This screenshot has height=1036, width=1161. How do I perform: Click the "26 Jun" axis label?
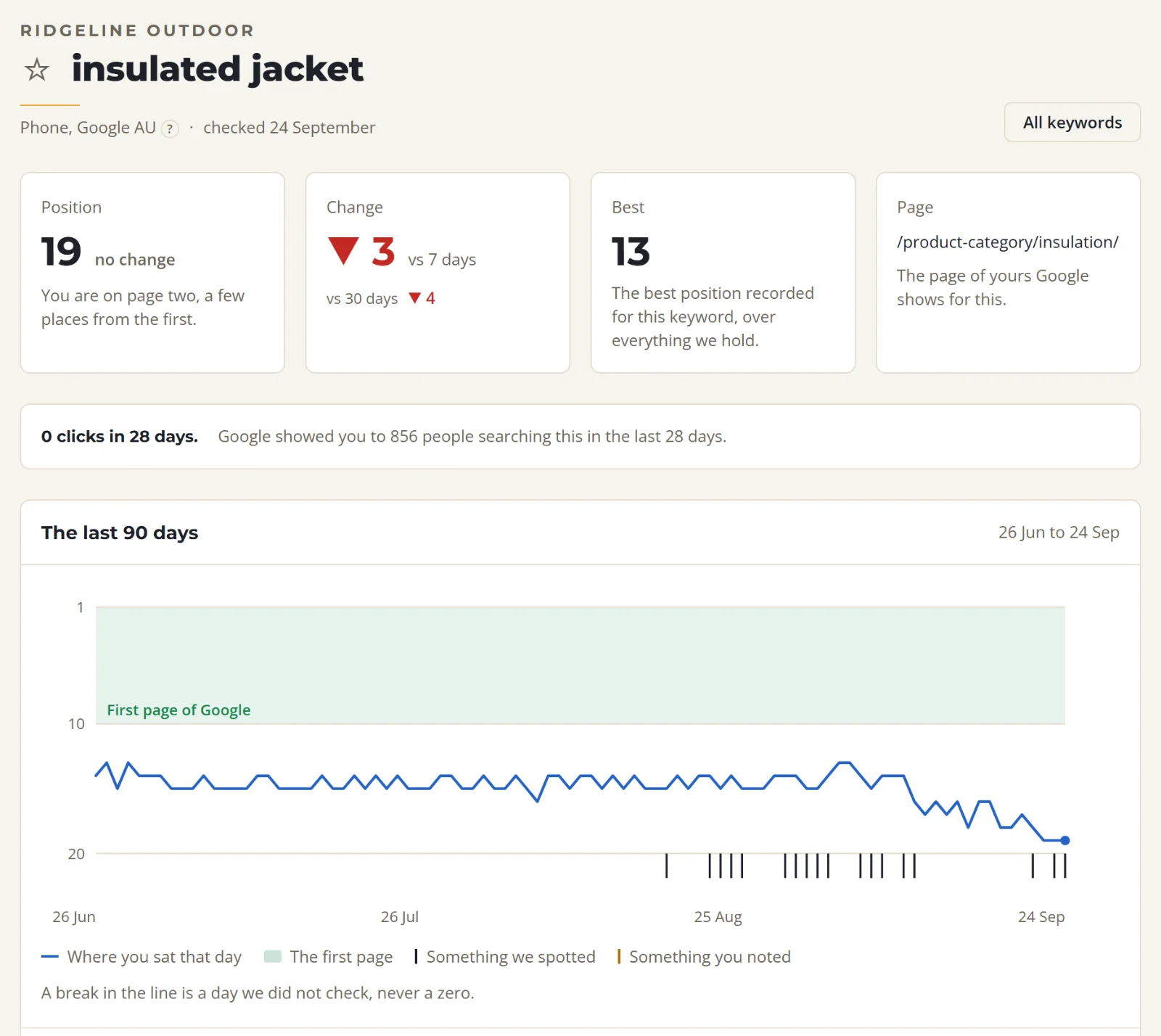pos(74,917)
